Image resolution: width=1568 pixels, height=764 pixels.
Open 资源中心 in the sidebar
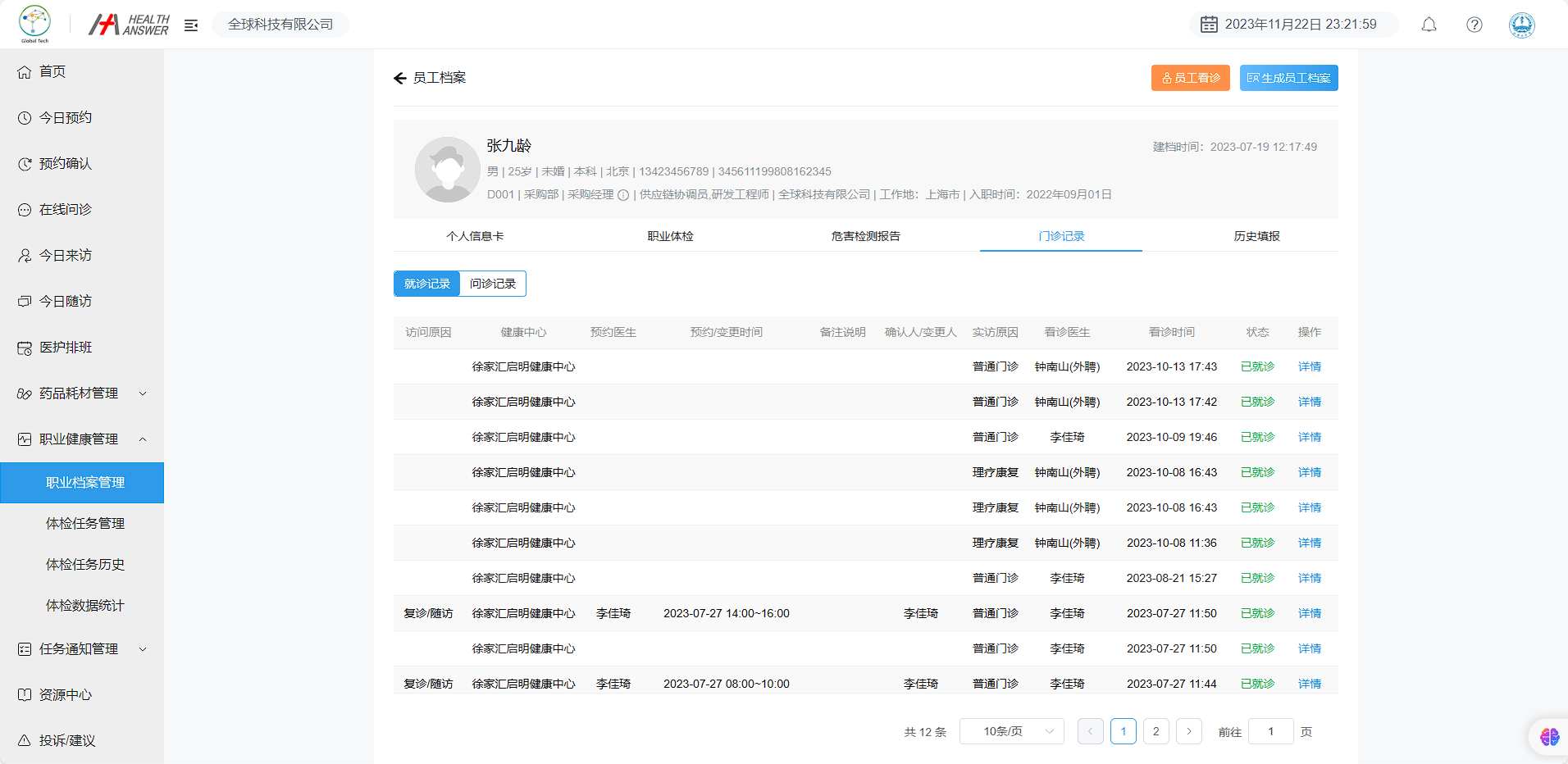pos(82,695)
